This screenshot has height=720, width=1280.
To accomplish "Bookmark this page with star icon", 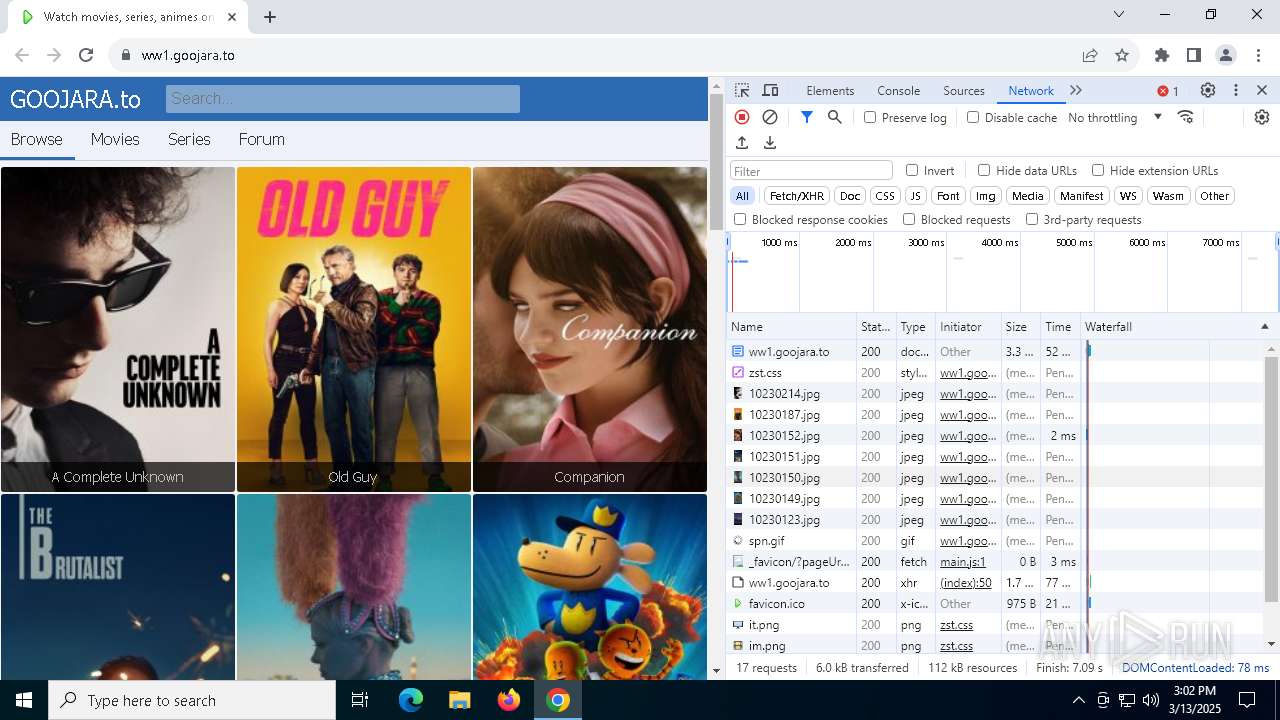I will pos(1122,55).
